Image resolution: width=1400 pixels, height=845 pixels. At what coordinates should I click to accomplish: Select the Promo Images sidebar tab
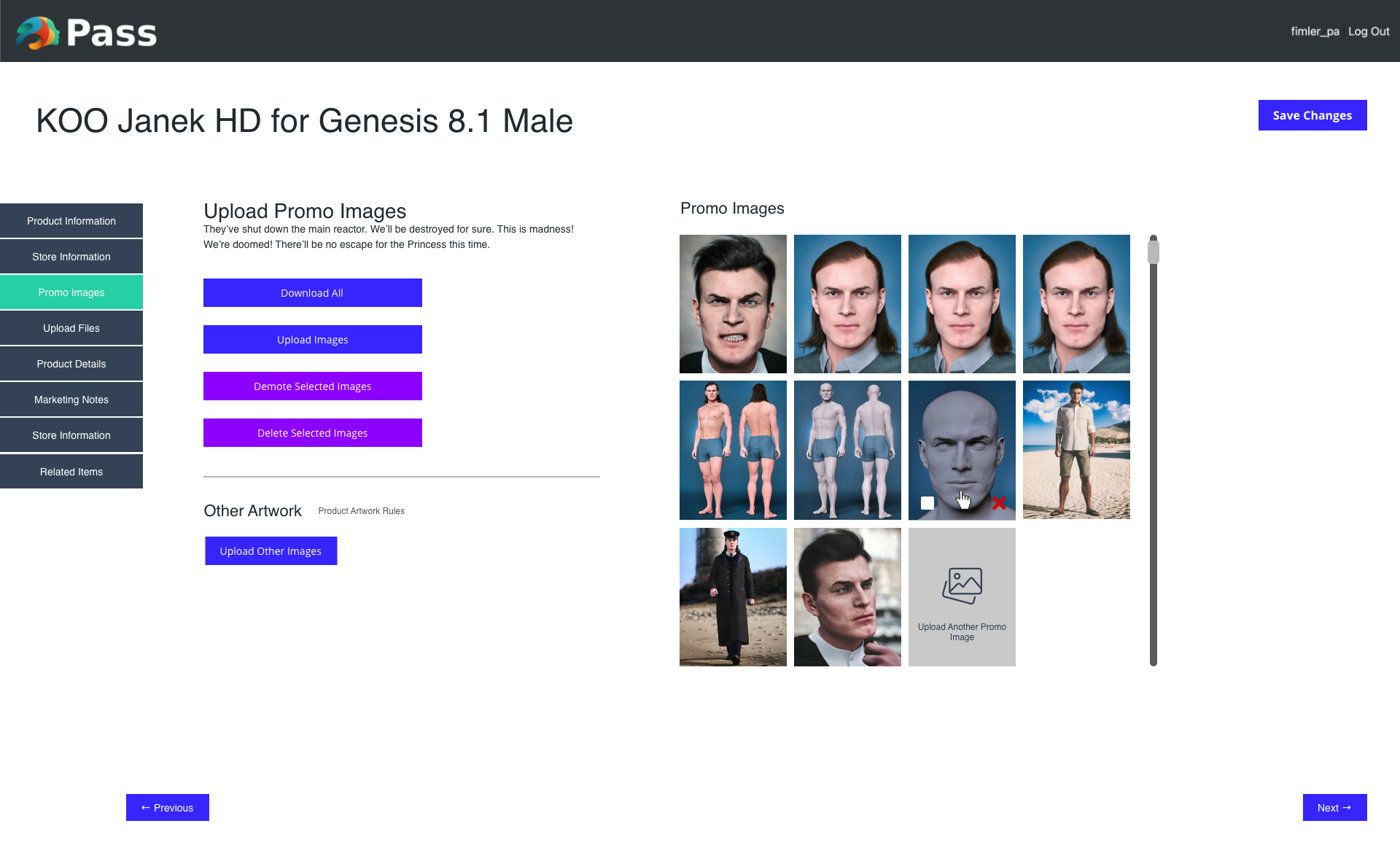pos(71,292)
